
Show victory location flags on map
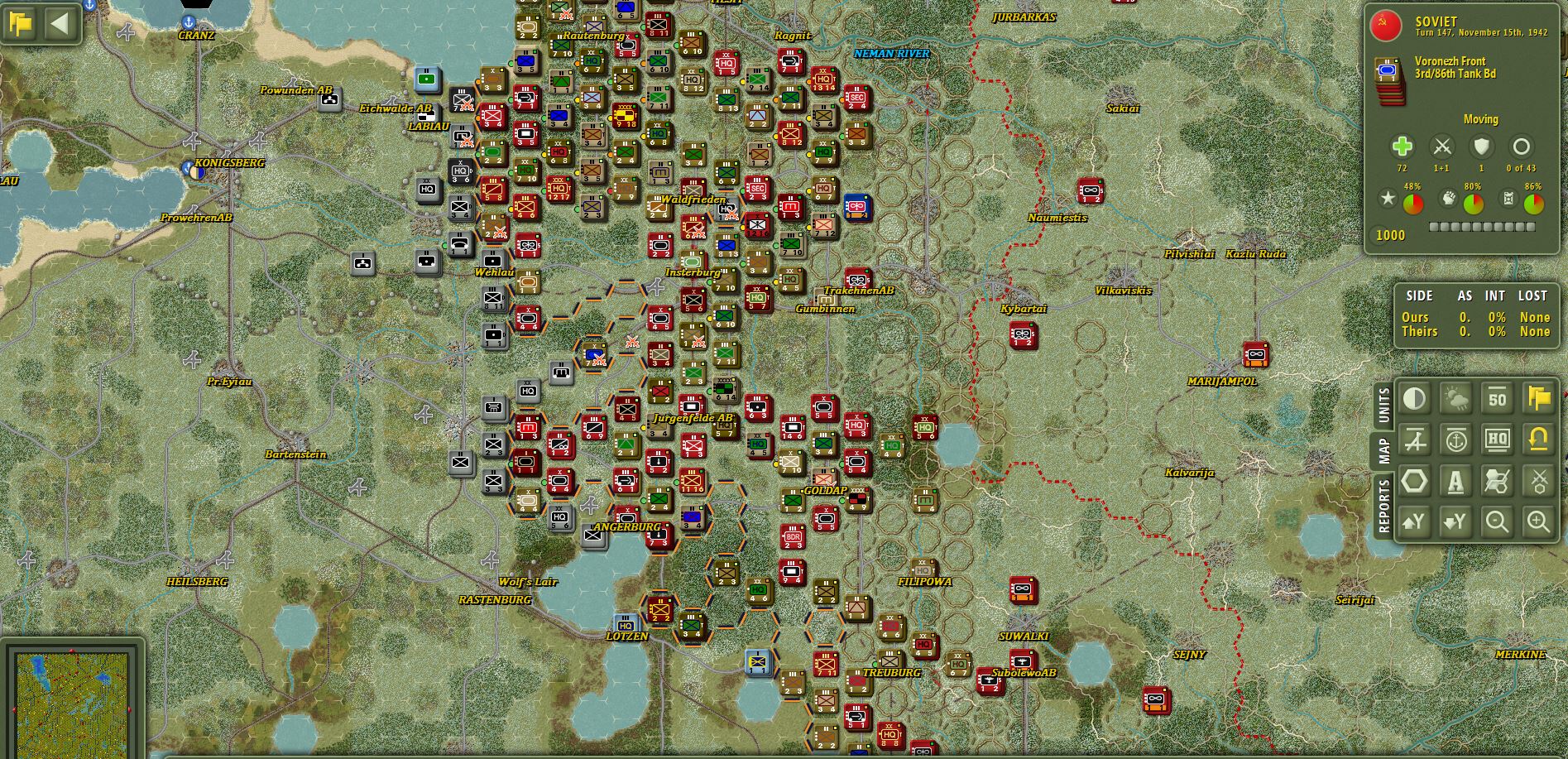coord(1538,398)
